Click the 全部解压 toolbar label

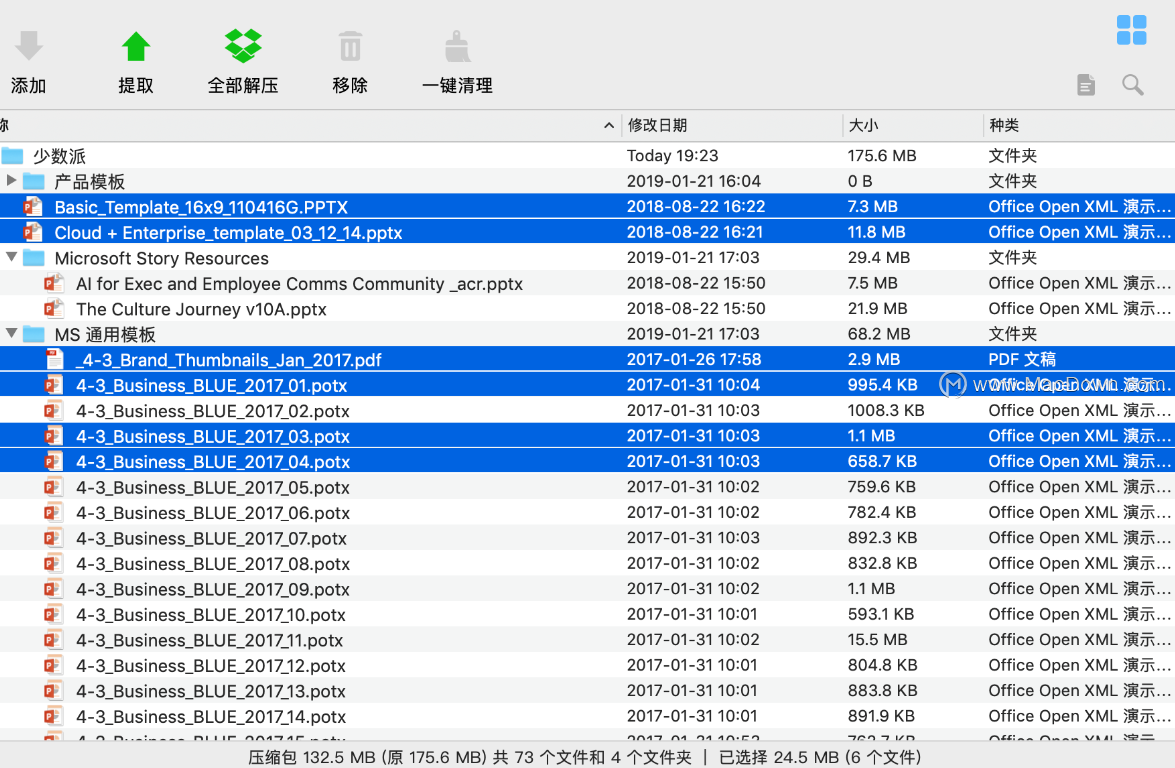pos(243,85)
